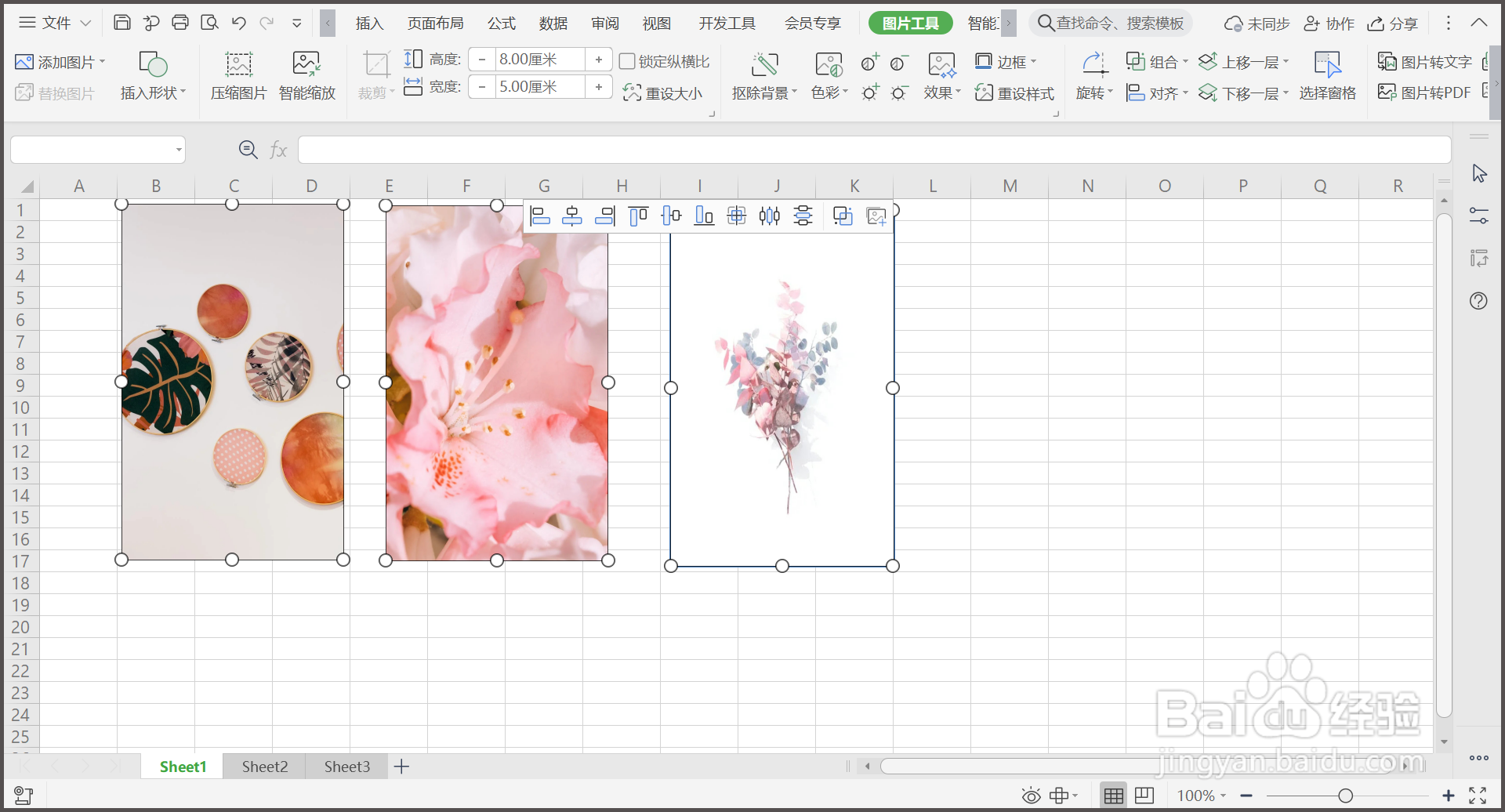Align selected pictures to top
The image size is (1505, 812).
point(638,216)
